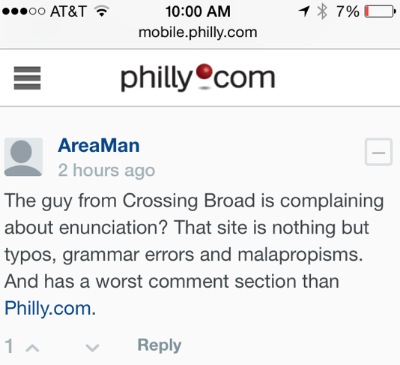Reply to AreaMan's comment

click(x=159, y=345)
